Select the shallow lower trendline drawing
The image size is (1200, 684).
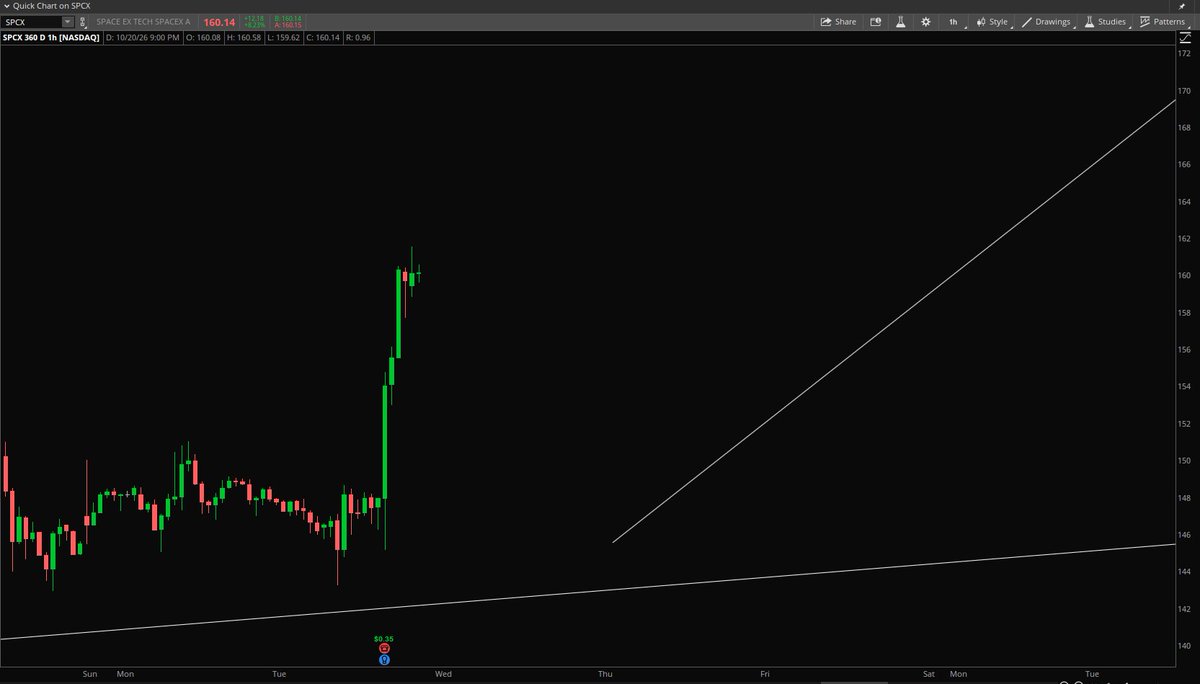[588, 591]
